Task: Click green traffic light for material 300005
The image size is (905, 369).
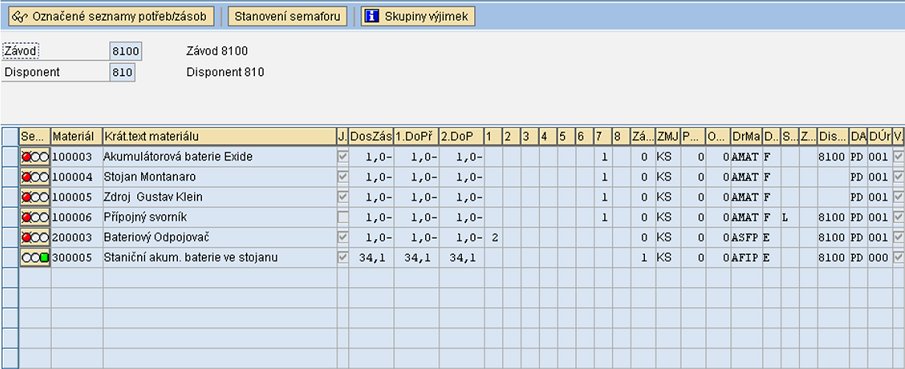Action: [44, 258]
